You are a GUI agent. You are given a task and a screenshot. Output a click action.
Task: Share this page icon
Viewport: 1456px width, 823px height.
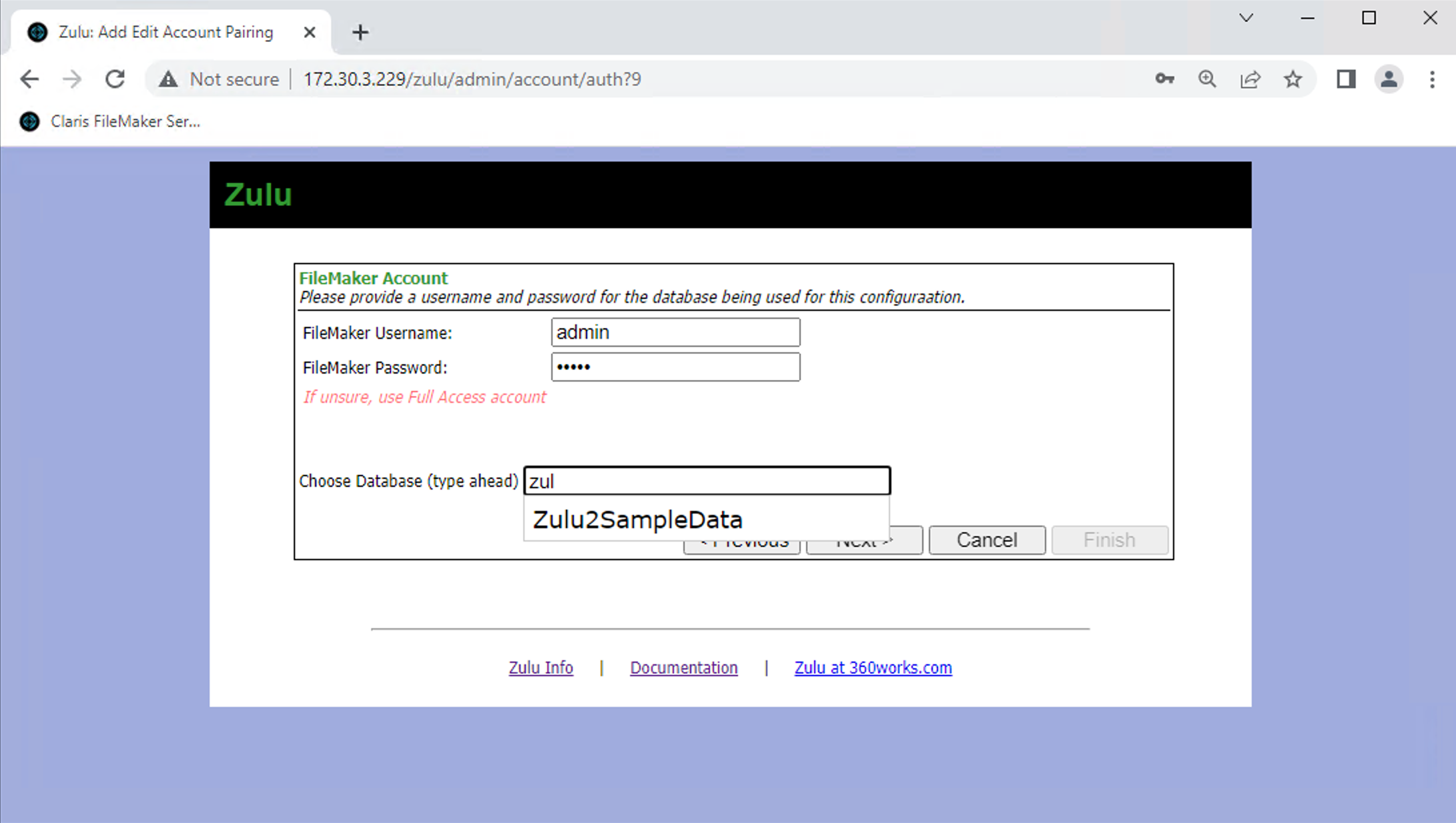(1250, 79)
